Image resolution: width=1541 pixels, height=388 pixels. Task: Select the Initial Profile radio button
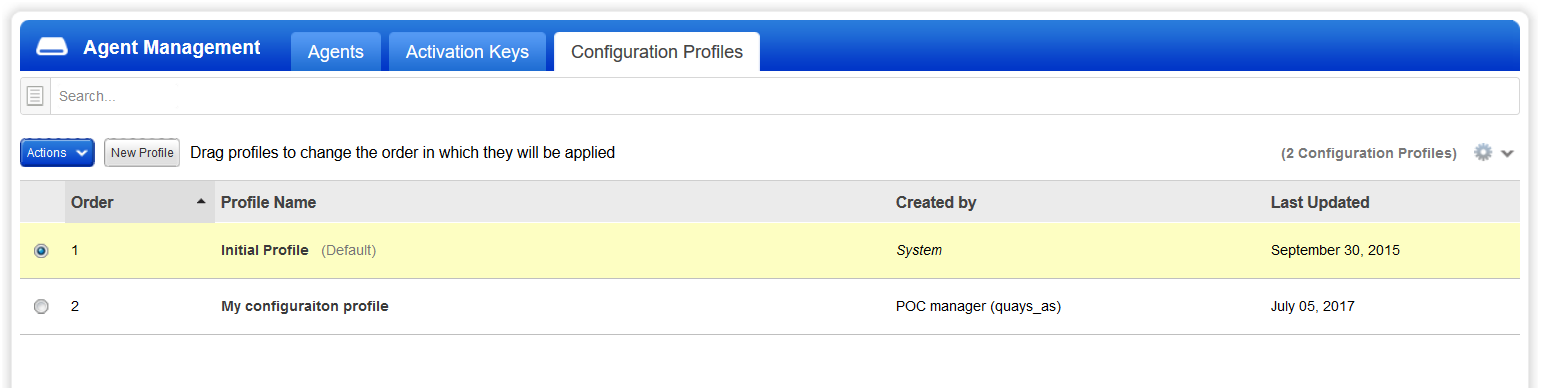(x=41, y=251)
